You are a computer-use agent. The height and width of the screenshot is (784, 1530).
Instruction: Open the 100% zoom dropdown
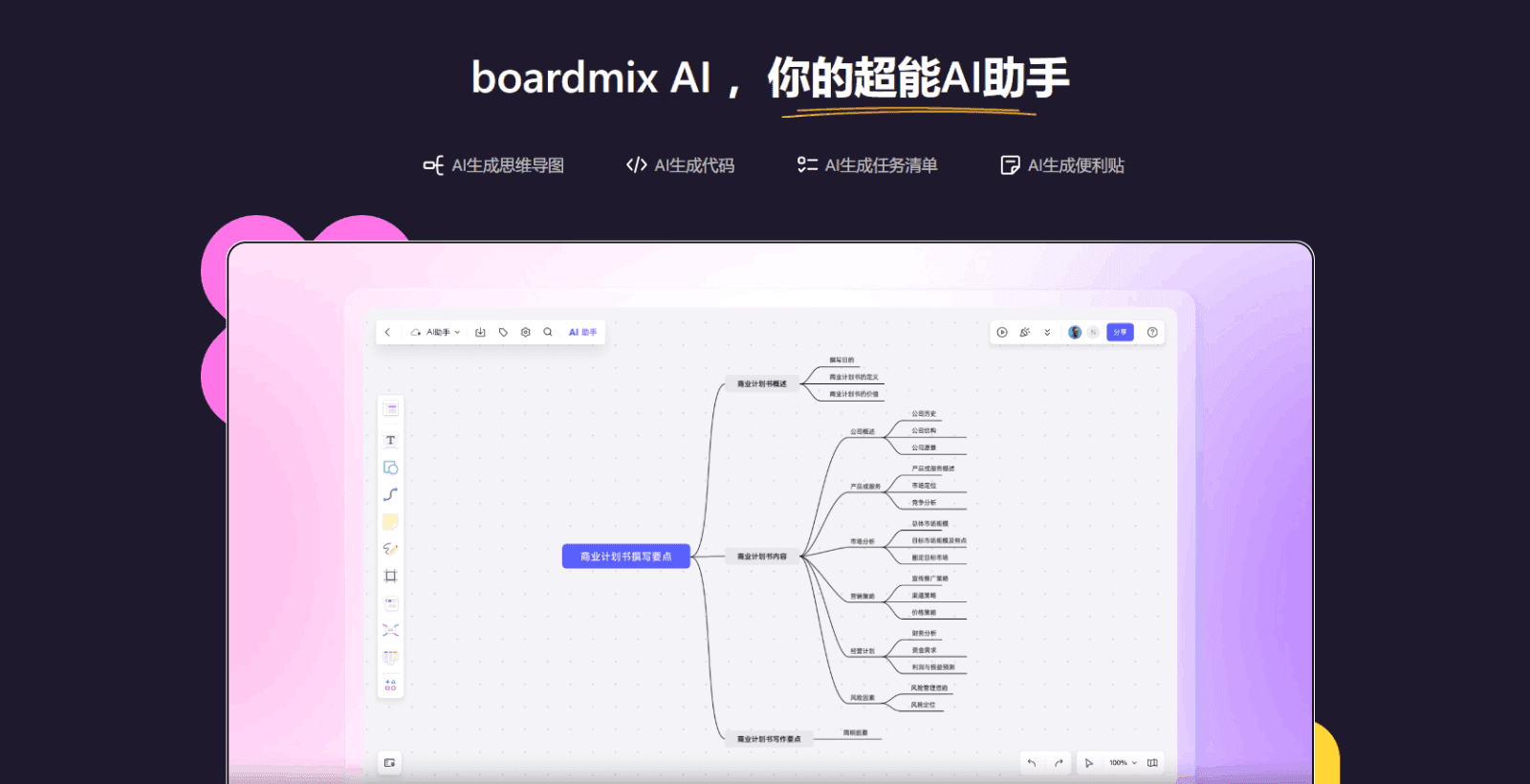click(1123, 763)
